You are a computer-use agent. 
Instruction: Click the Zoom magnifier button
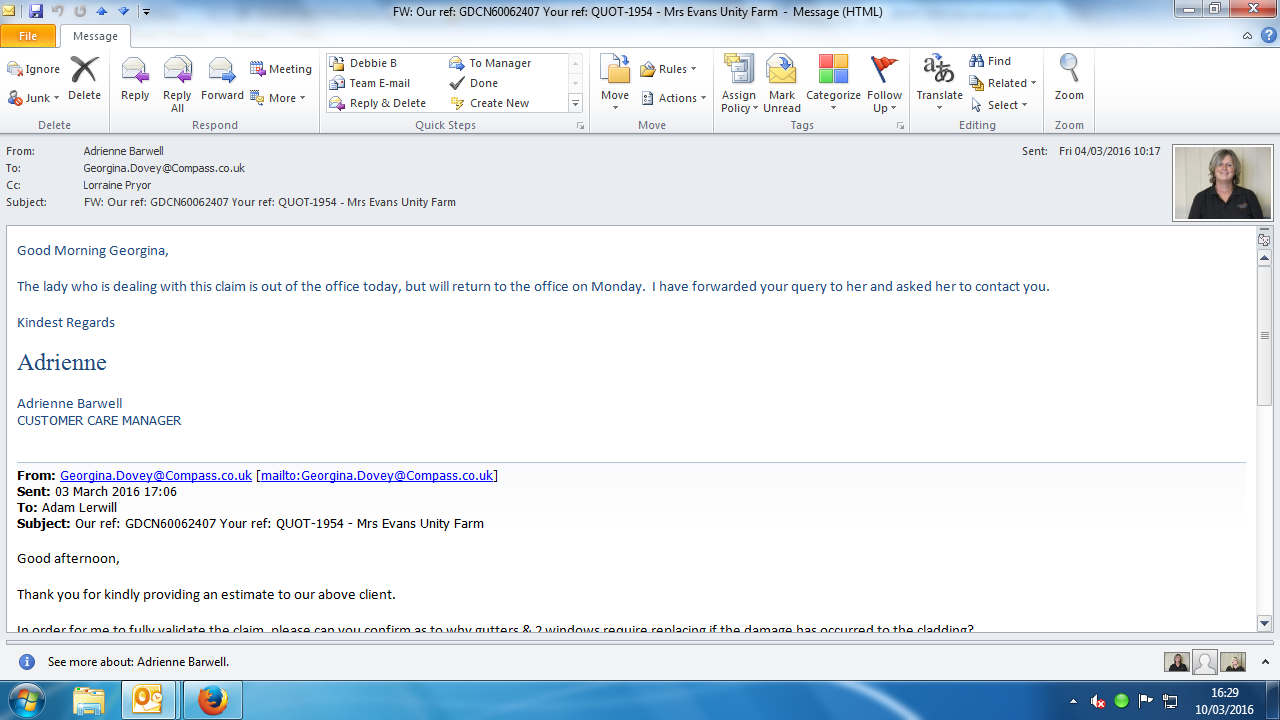1069,78
